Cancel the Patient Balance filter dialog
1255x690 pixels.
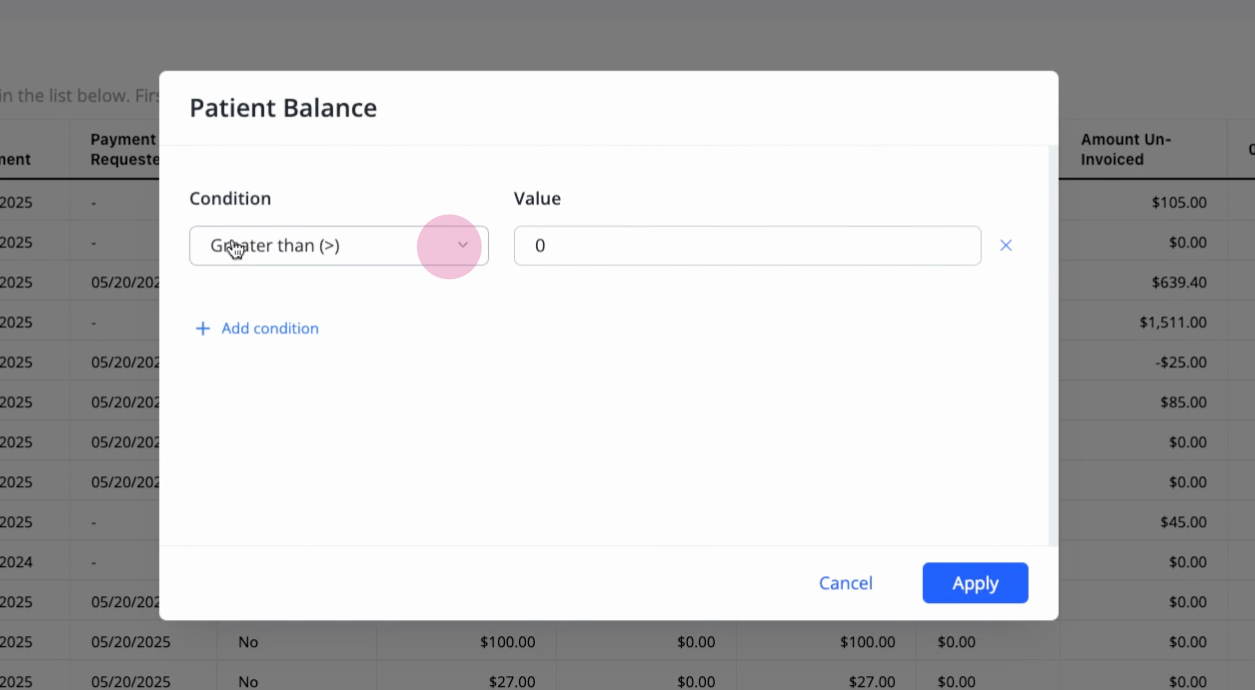click(846, 583)
